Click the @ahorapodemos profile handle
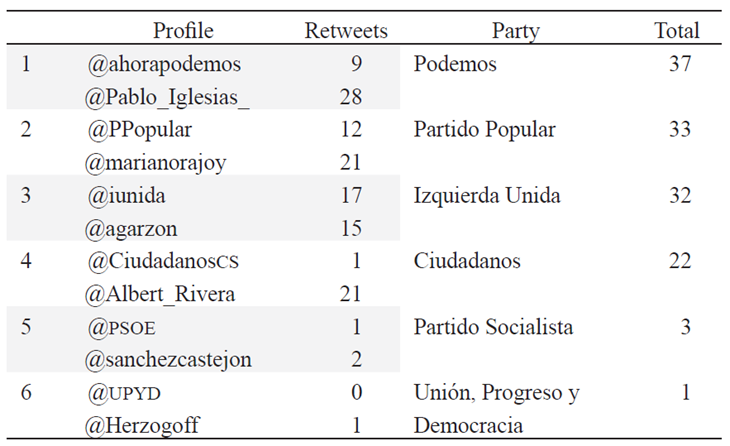This screenshot has width=730, height=446. (x=165, y=66)
